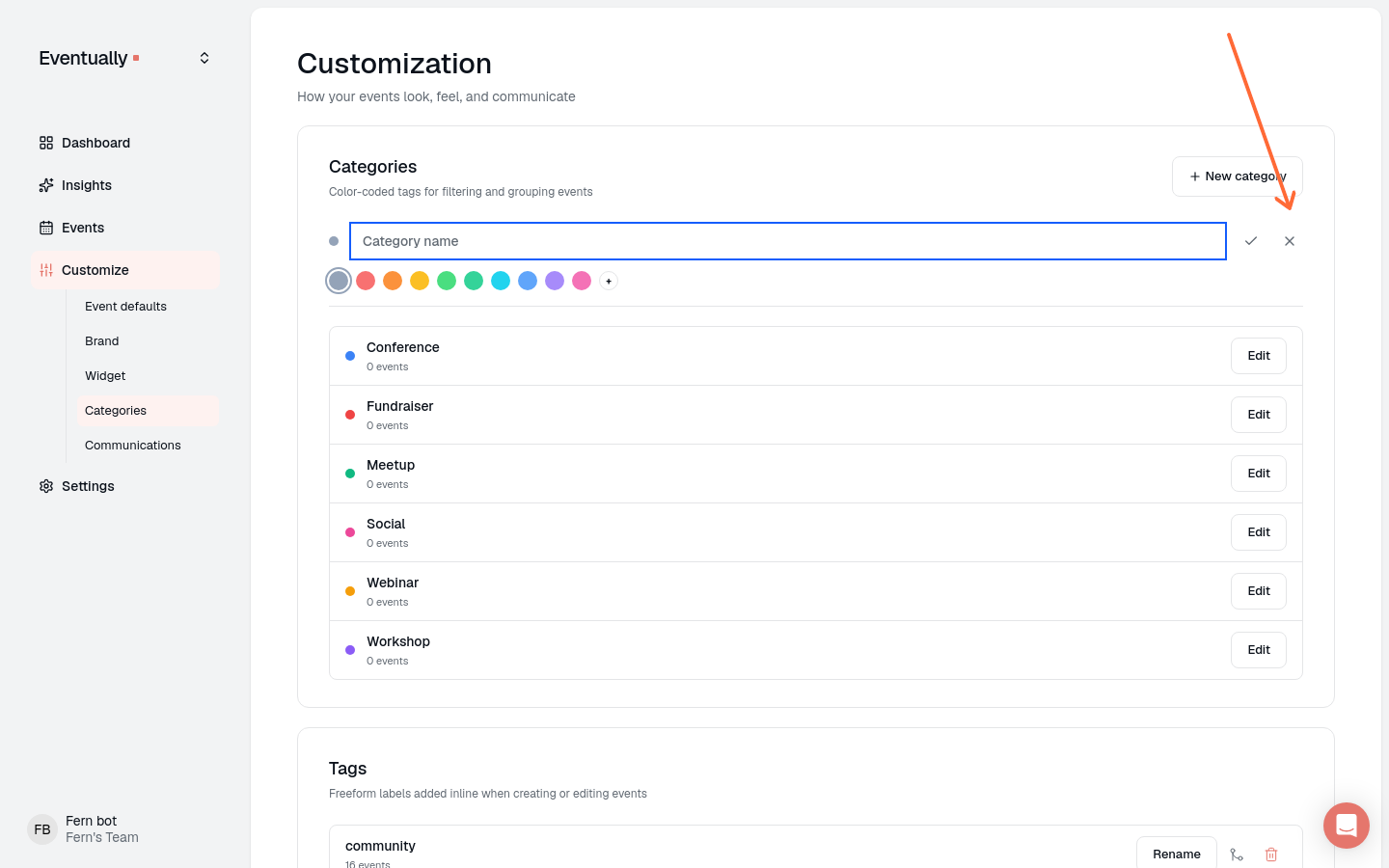This screenshot has height=868, width=1389.
Task: Open the Fern bot account menu
Action: 124,829
